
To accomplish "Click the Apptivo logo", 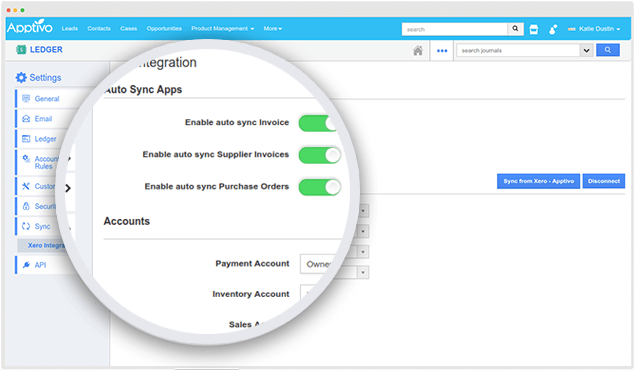I will tap(30, 27).
